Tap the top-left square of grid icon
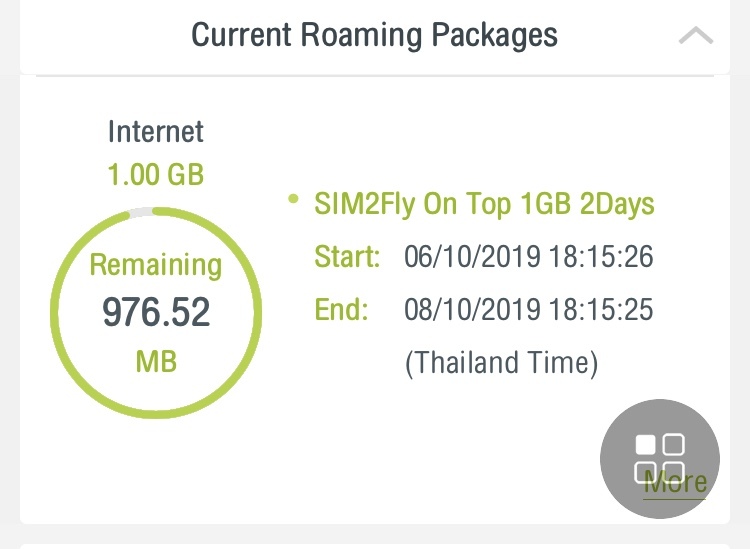 click(x=646, y=444)
